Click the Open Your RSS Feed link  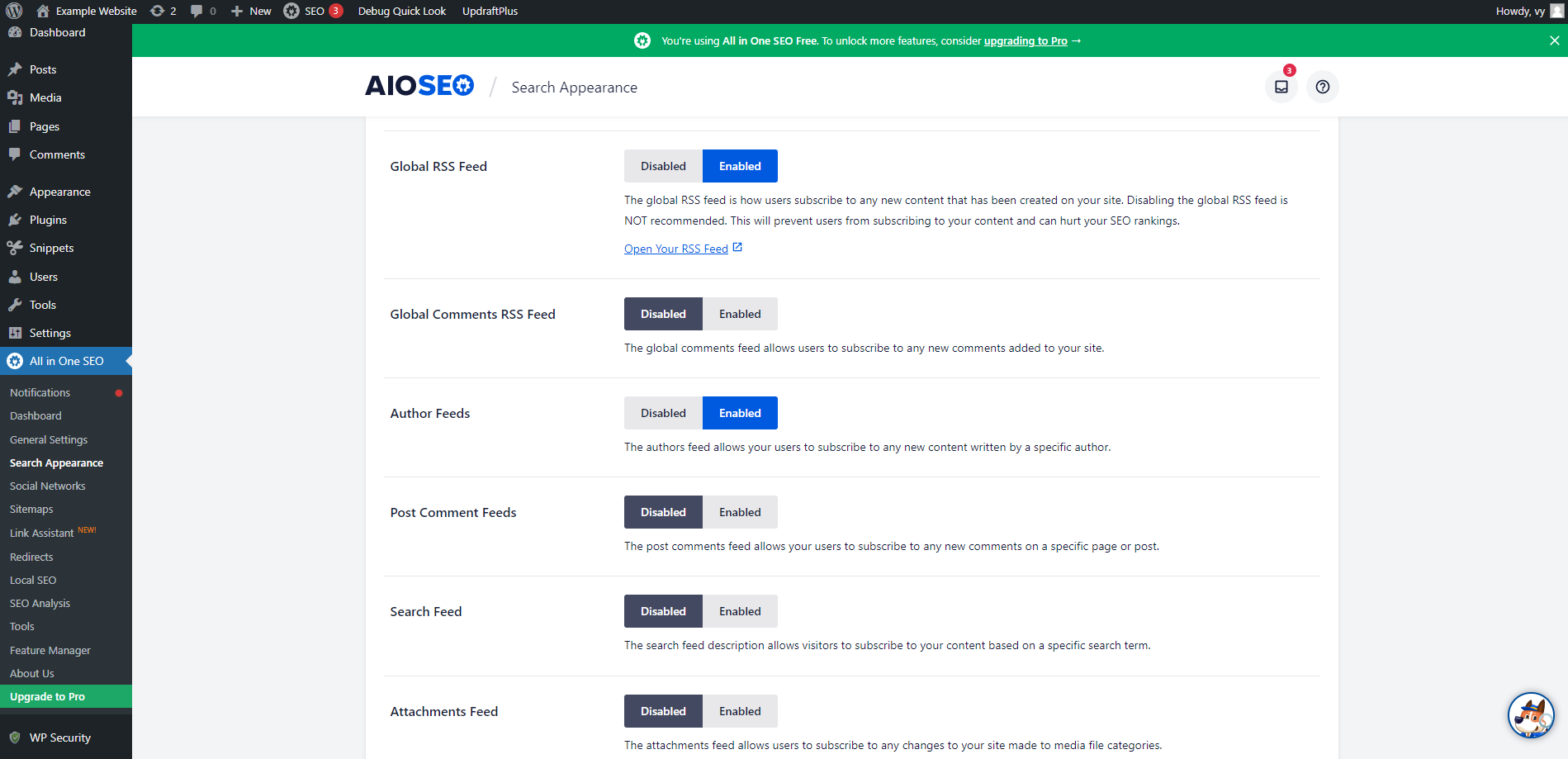pos(676,249)
